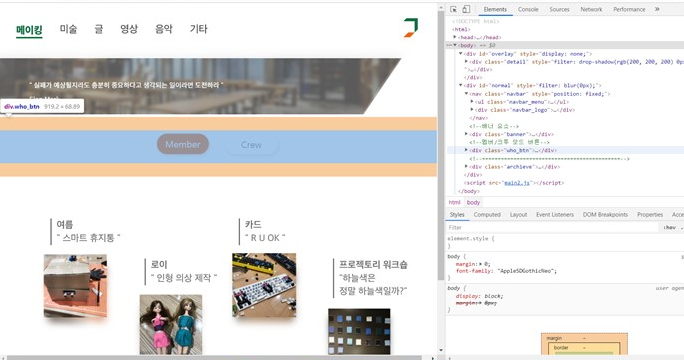
Task: Open the Computed styles tab
Action: click(487, 215)
